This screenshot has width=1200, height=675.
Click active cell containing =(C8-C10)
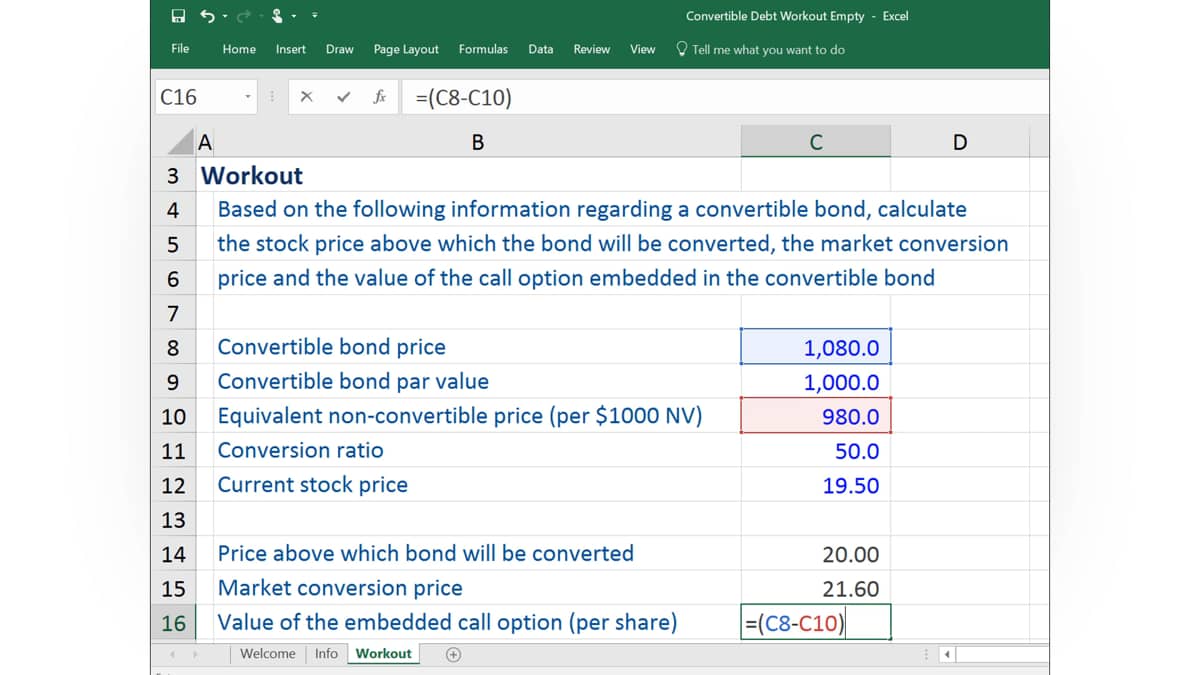tap(816, 623)
